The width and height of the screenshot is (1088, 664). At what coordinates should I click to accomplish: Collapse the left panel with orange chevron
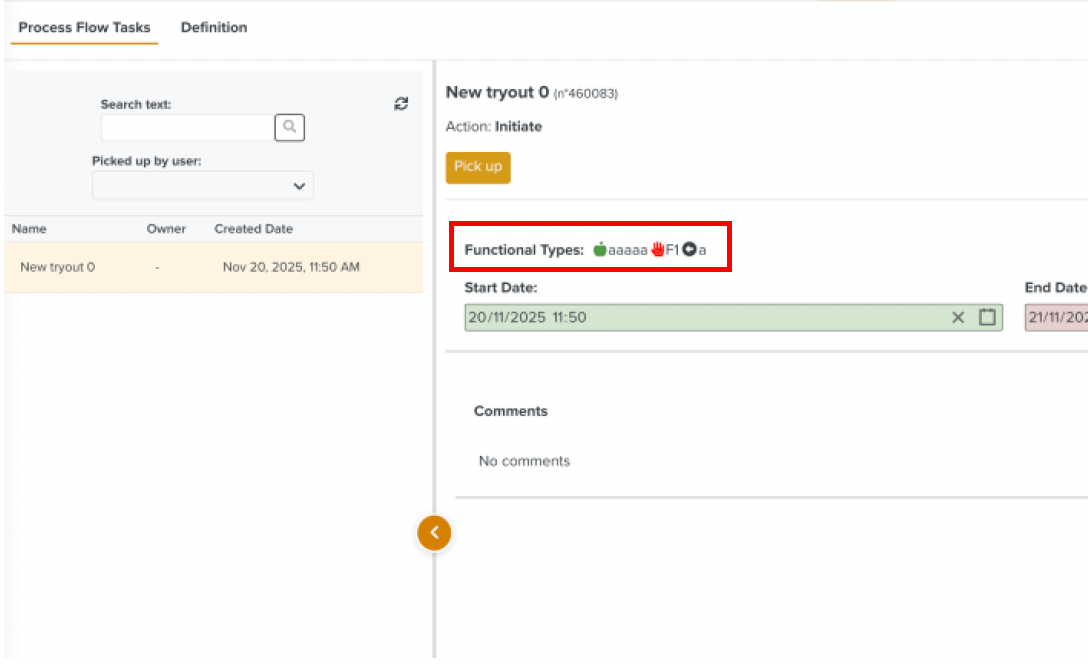434,533
